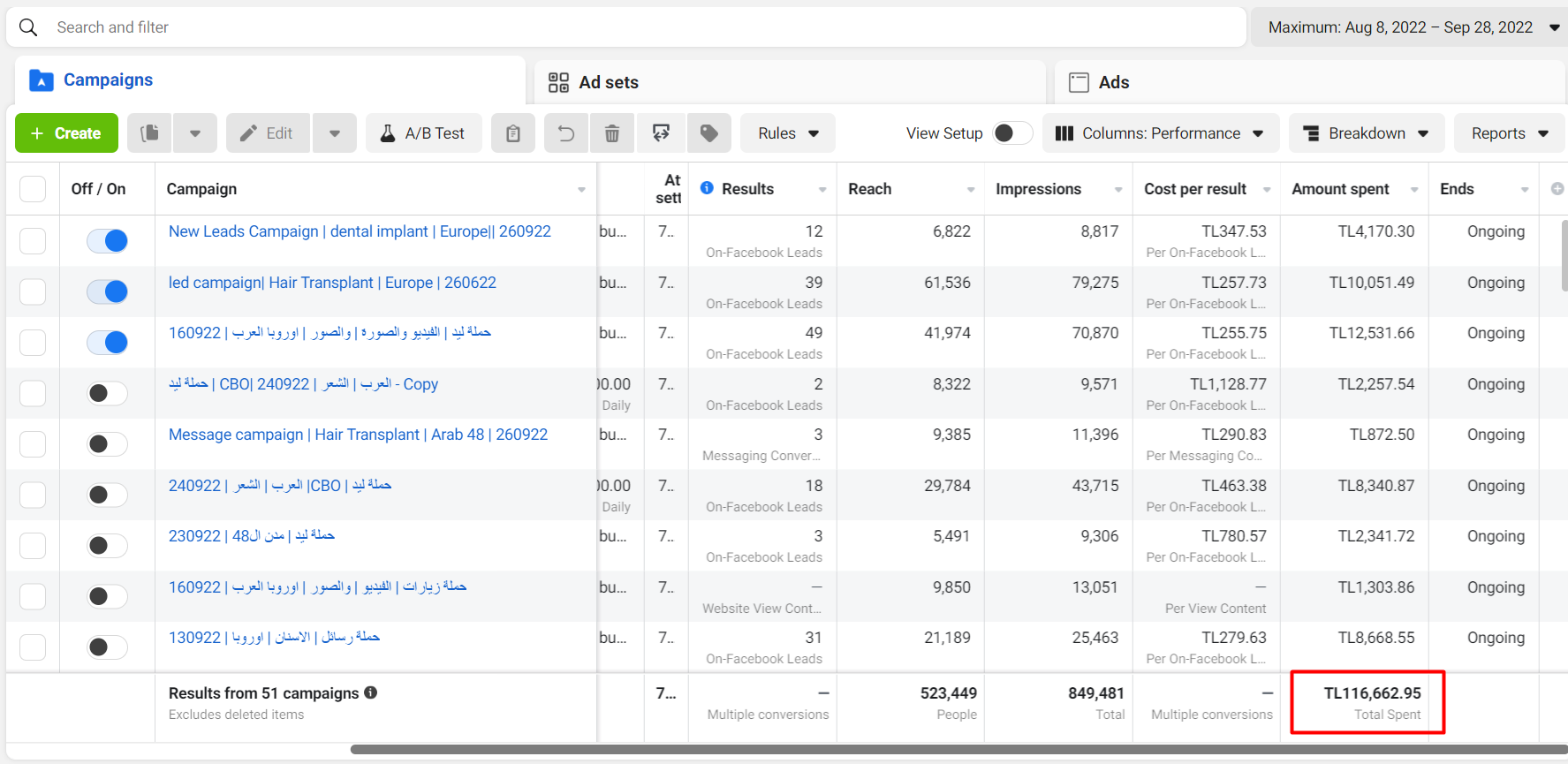Screen dimensions: 1568x764
Task: Switch to the Ads tab
Action: tap(1113, 82)
